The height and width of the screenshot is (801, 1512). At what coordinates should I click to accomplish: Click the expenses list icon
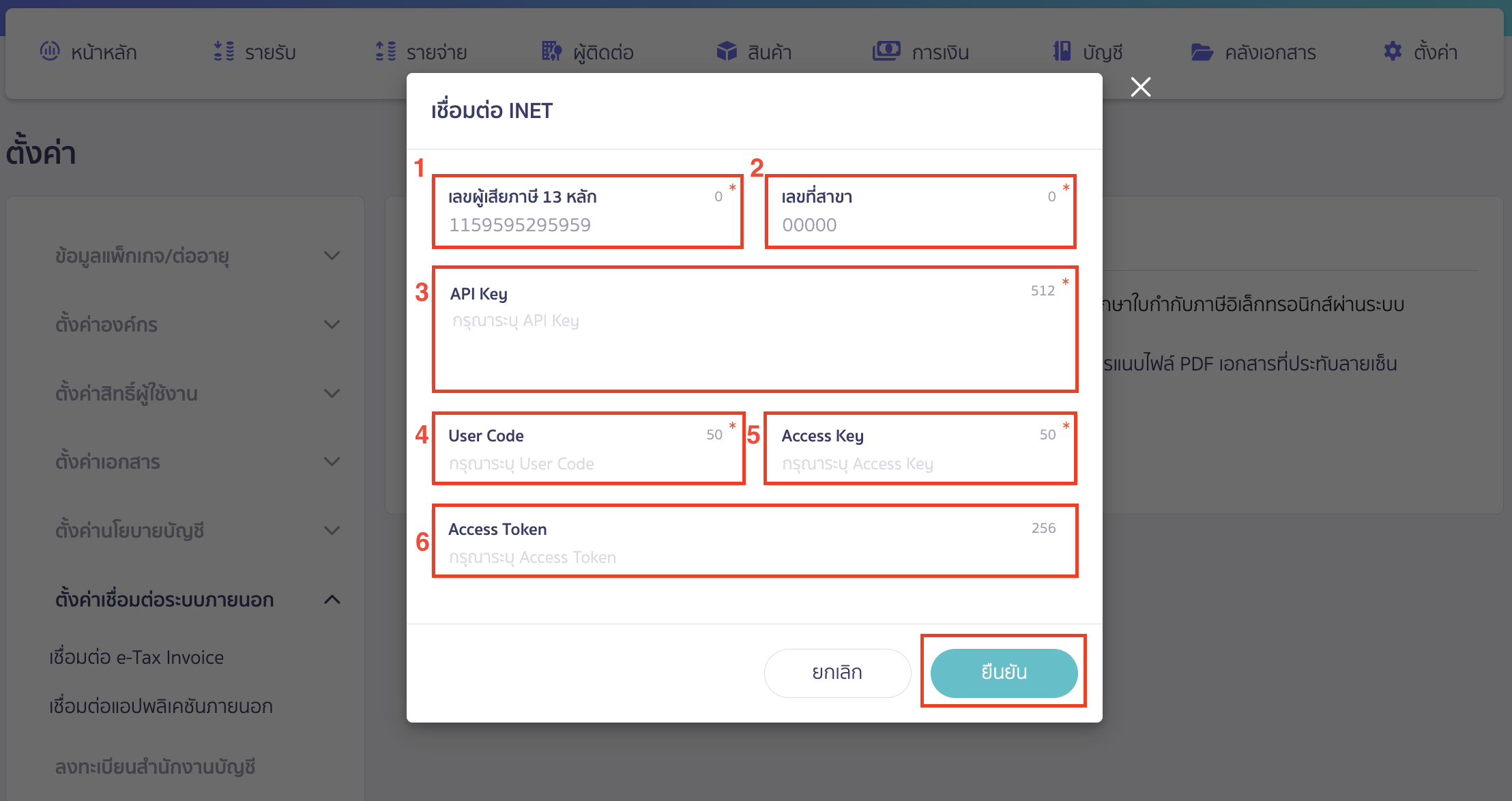386,51
